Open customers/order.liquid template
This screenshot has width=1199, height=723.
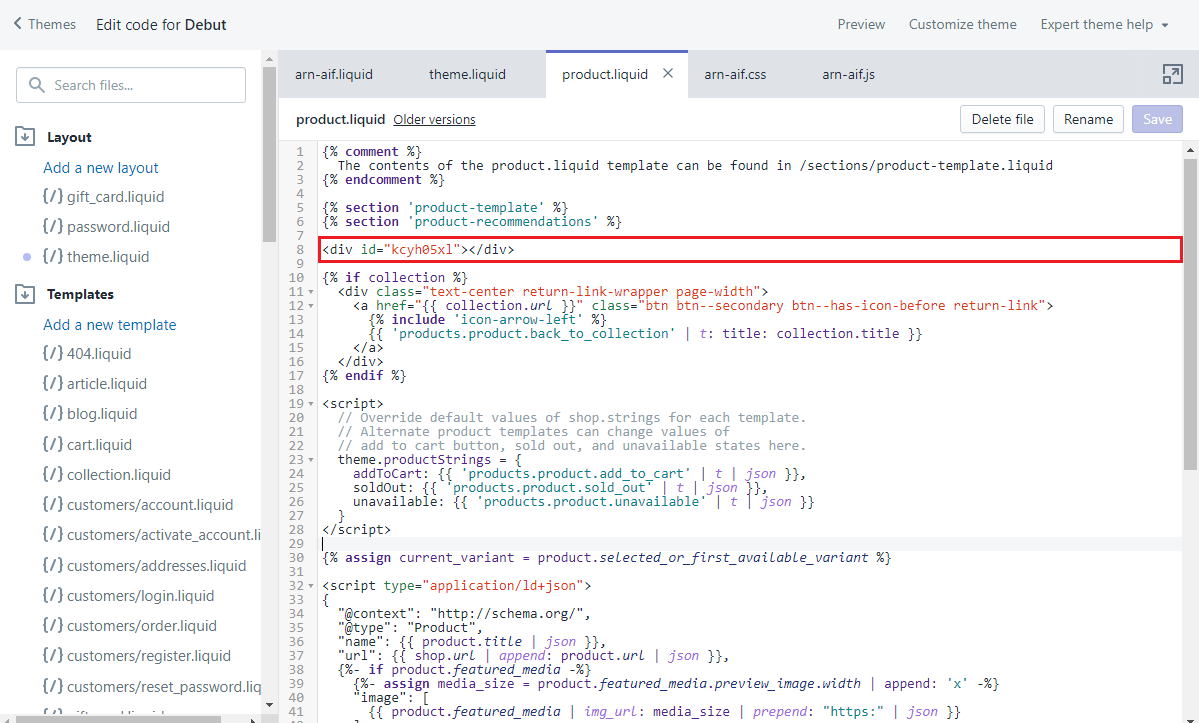[141, 625]
